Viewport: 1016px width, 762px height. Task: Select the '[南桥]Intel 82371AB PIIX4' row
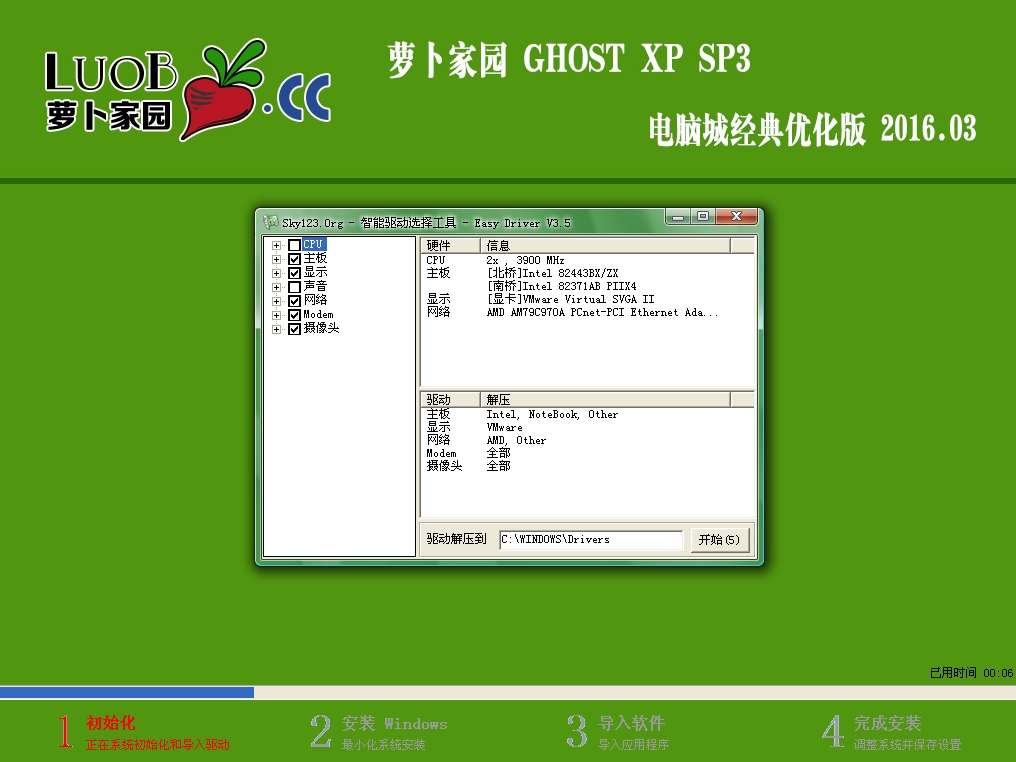tap(562, 286)
